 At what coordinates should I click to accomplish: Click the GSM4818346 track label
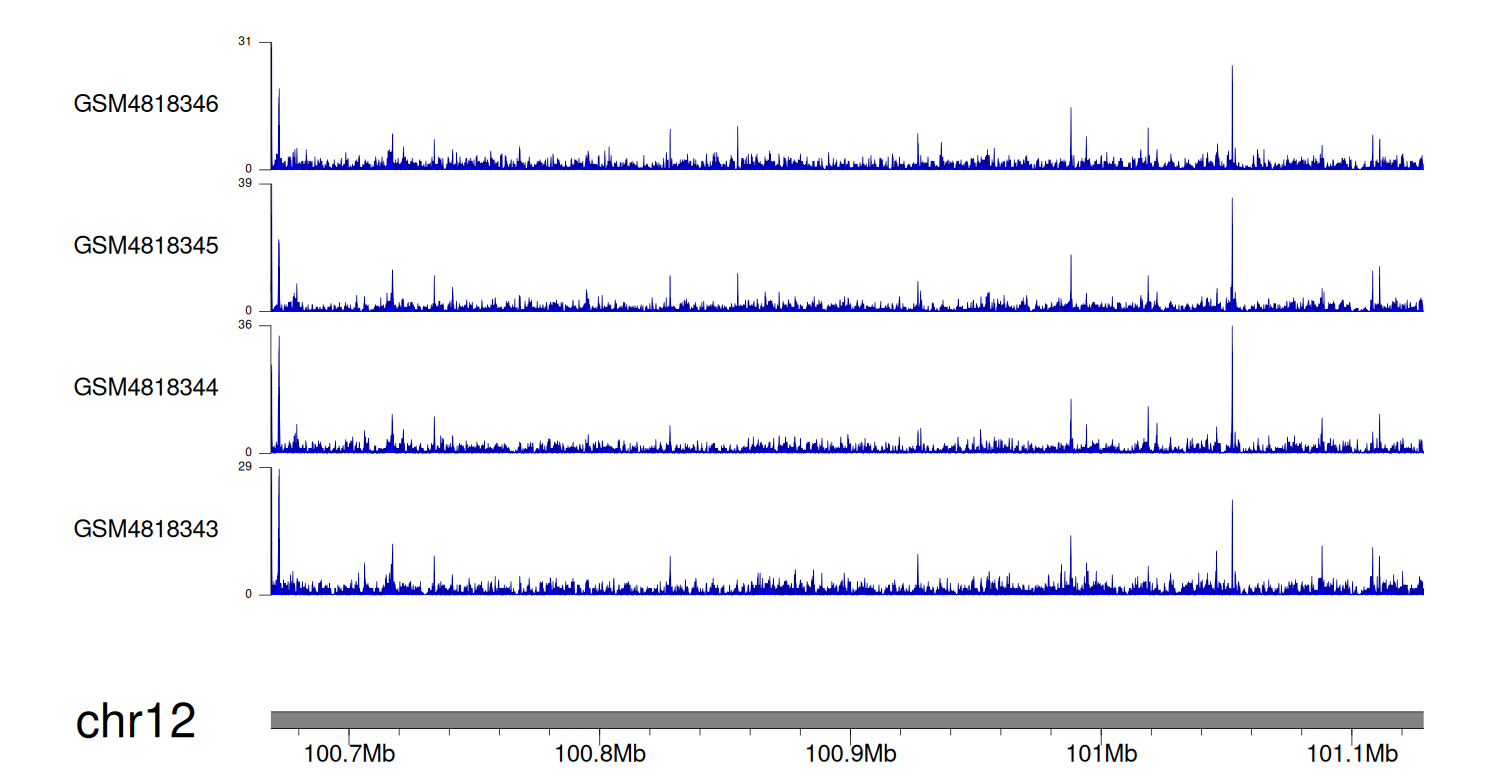[x=146, y=104]
